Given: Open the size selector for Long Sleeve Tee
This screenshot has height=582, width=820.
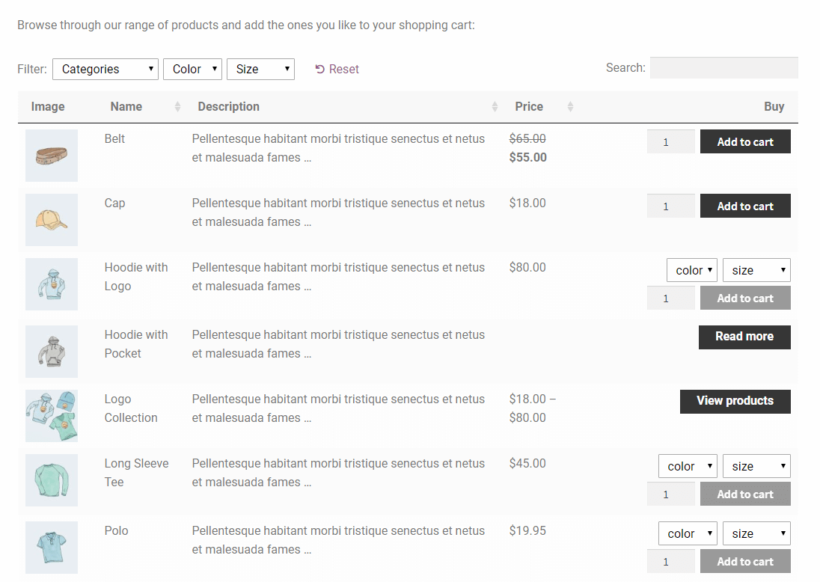Looking at the screenshot, I should coord(756,465).
